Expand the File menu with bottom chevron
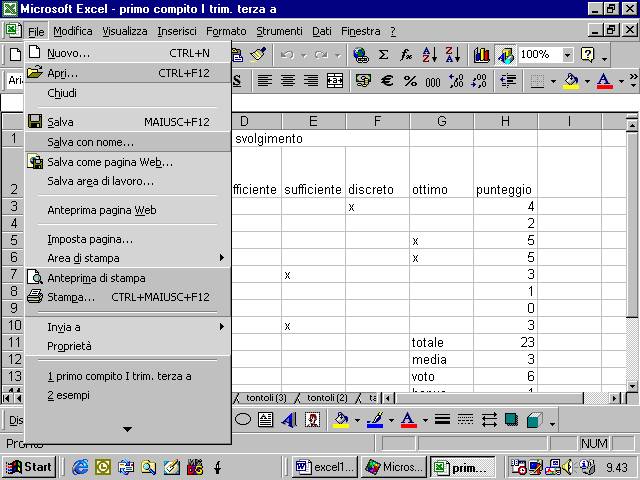640x480 pixels. pyautogui.click(x=127, y=429)
